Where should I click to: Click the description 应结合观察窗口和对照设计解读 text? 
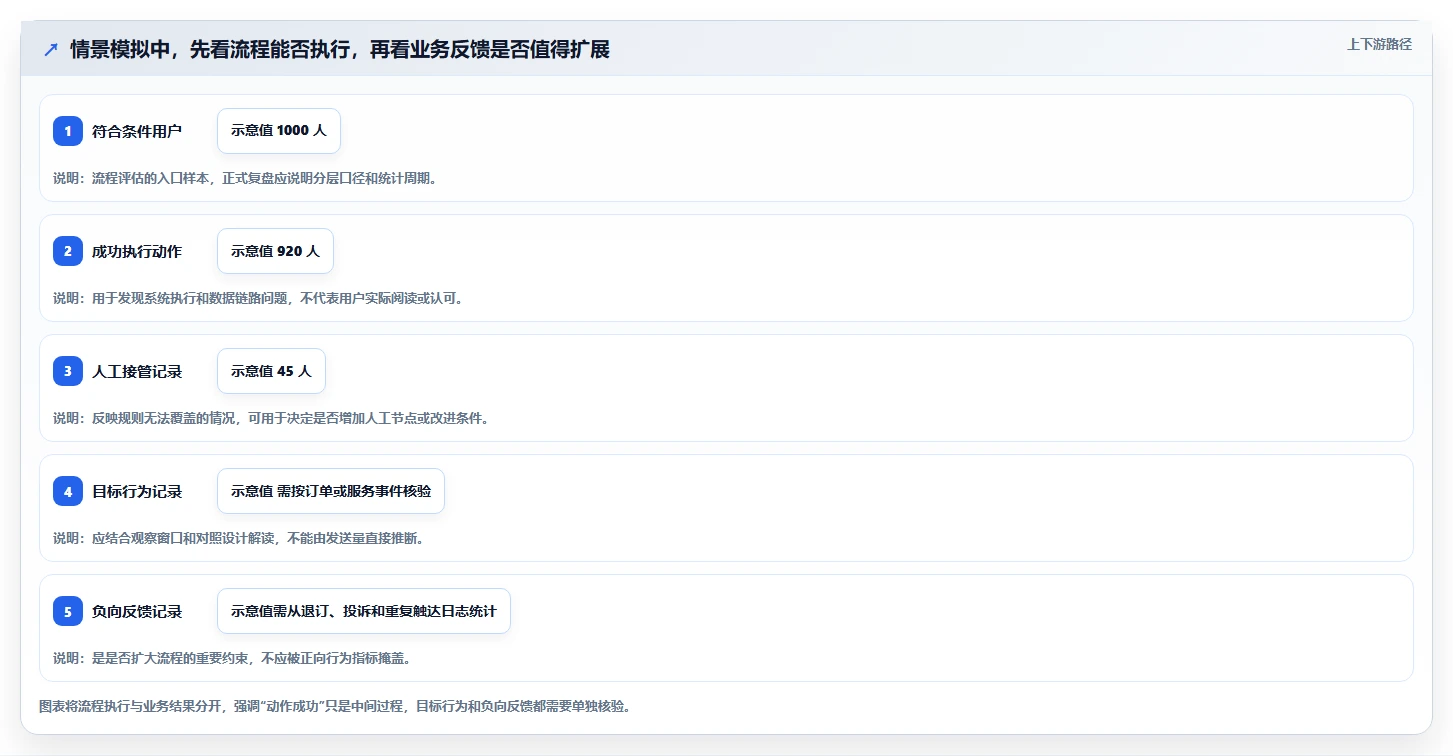(239, 538)
